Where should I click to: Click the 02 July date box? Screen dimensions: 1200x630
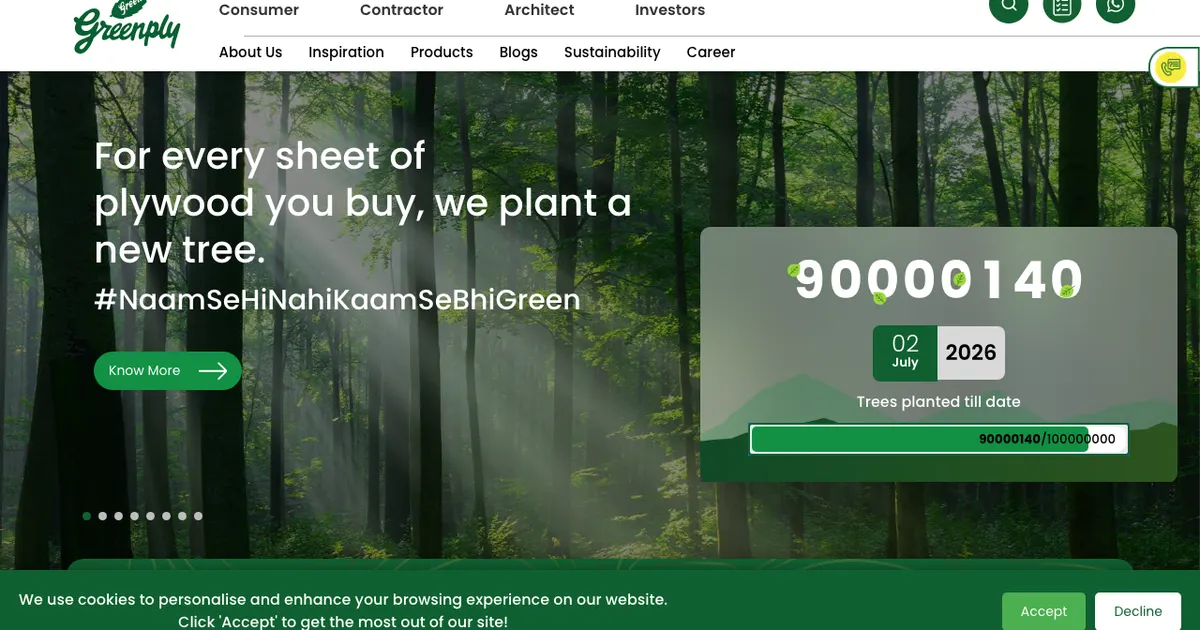[x=905, y=353]
